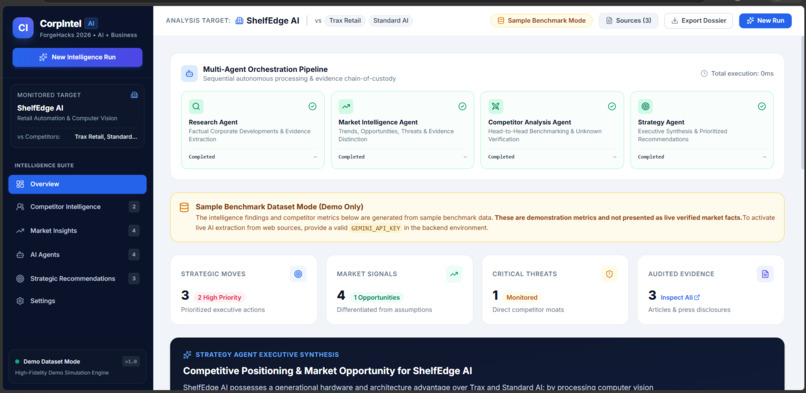This screenshot has width=806, height=393.
Task: Open the Overview menu item
Action: point(77,184)
